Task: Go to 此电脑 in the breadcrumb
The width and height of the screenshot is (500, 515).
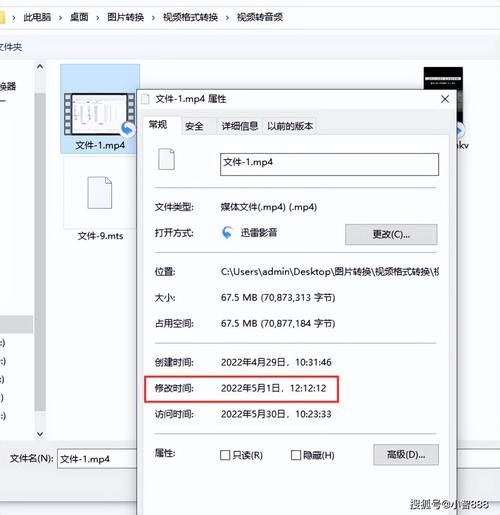Action: pyautogui.click(x=37, y=17)
